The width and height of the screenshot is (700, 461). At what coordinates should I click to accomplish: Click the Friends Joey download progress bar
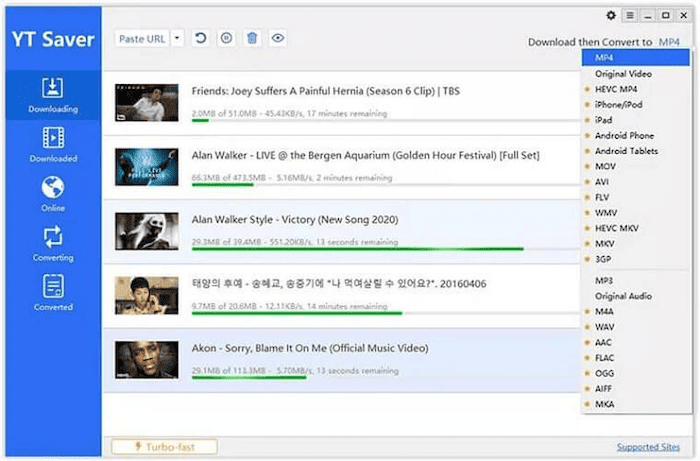point(386,120)
